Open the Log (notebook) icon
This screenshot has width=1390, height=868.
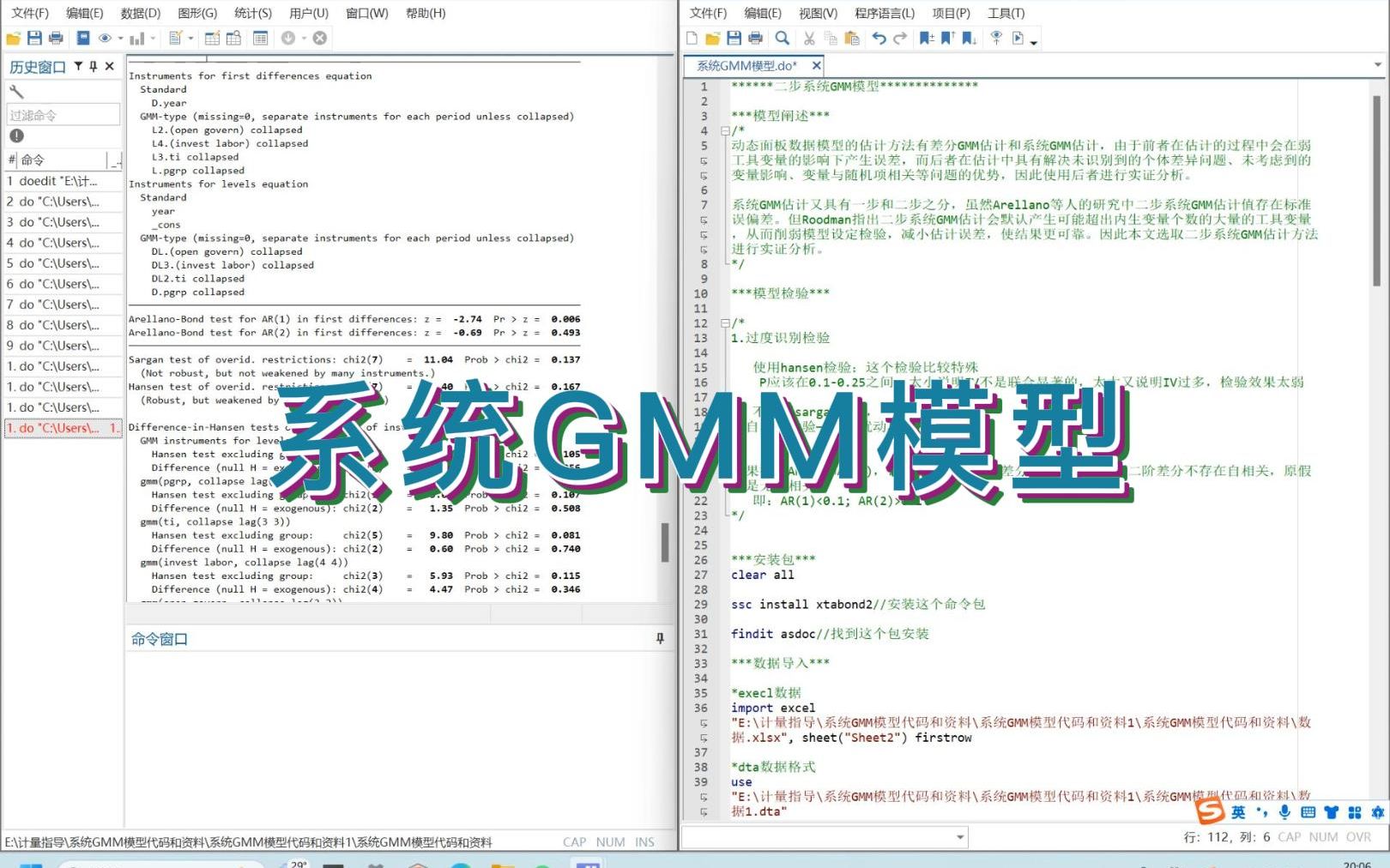click(x=83, y=38)
